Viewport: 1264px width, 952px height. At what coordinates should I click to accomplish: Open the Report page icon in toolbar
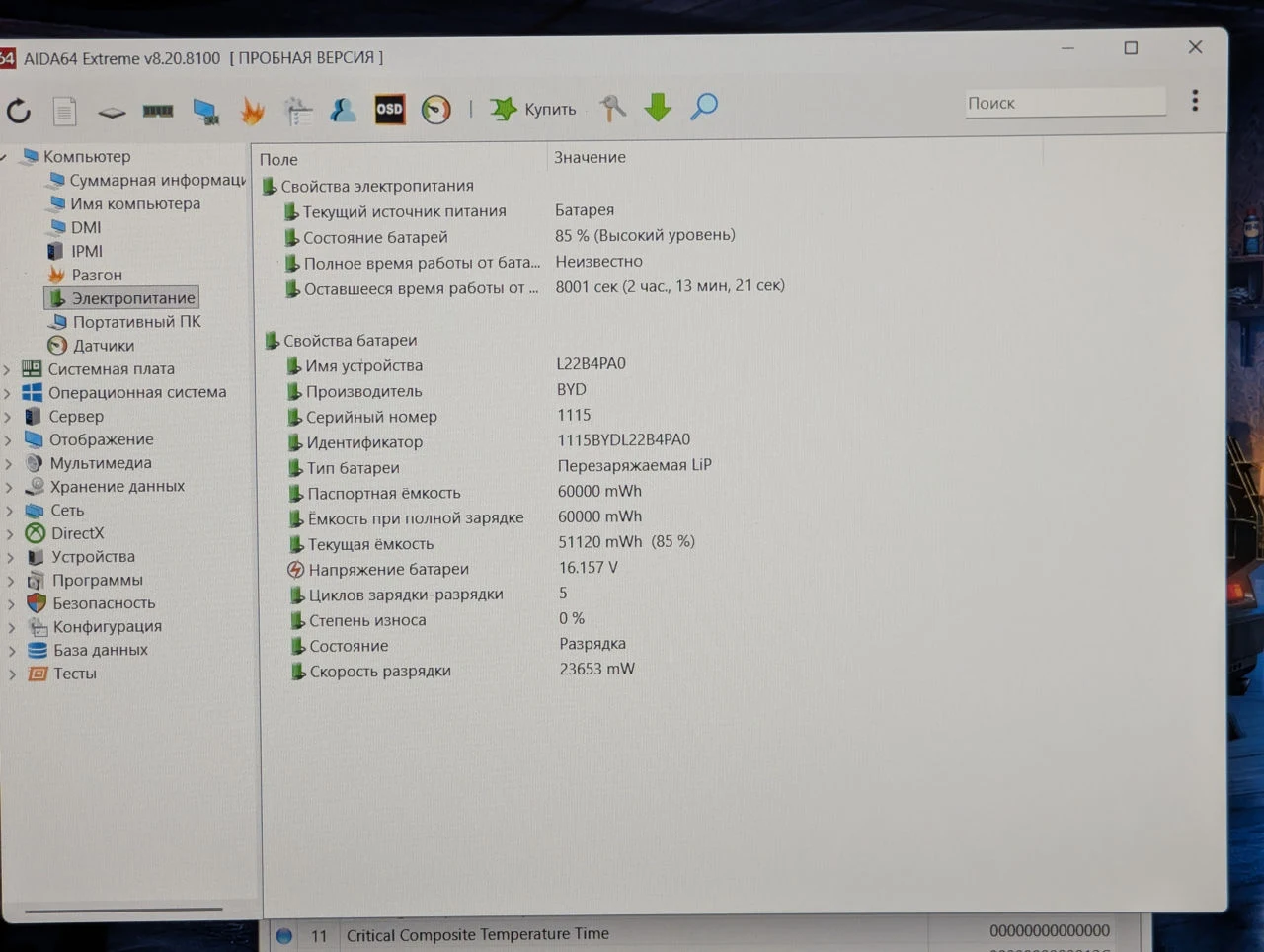click(x=64, y=111)
